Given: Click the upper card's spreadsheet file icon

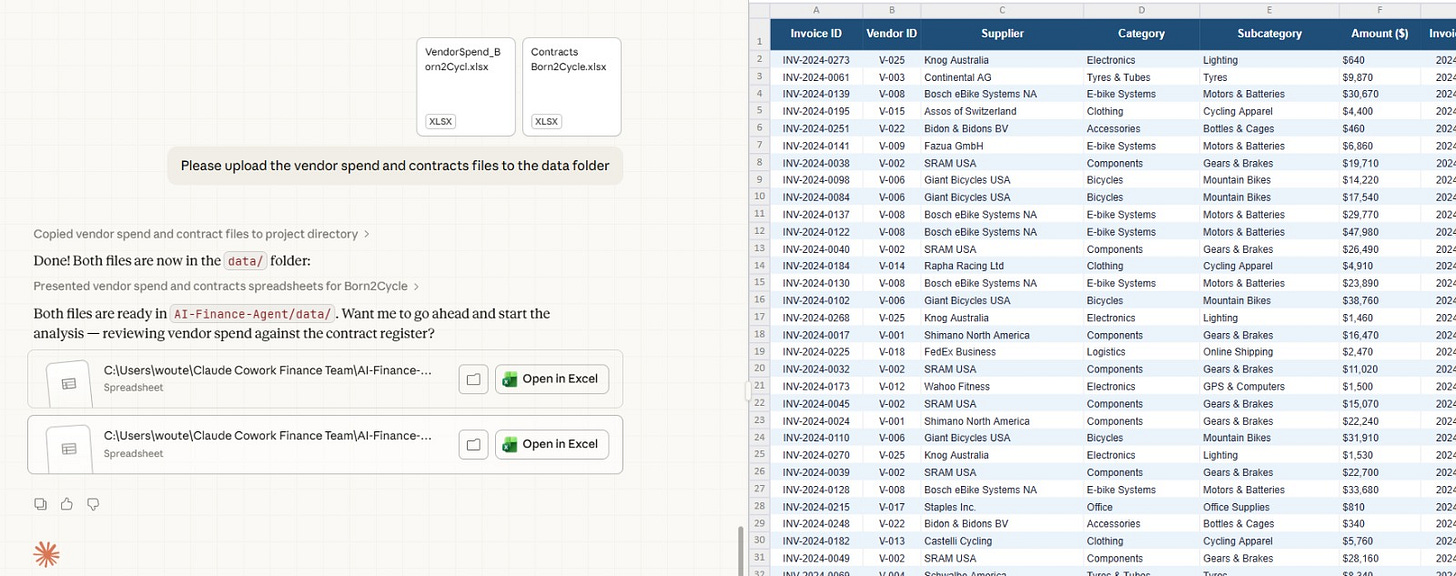Looking at the screenshot, I should [x=69, y=382].
